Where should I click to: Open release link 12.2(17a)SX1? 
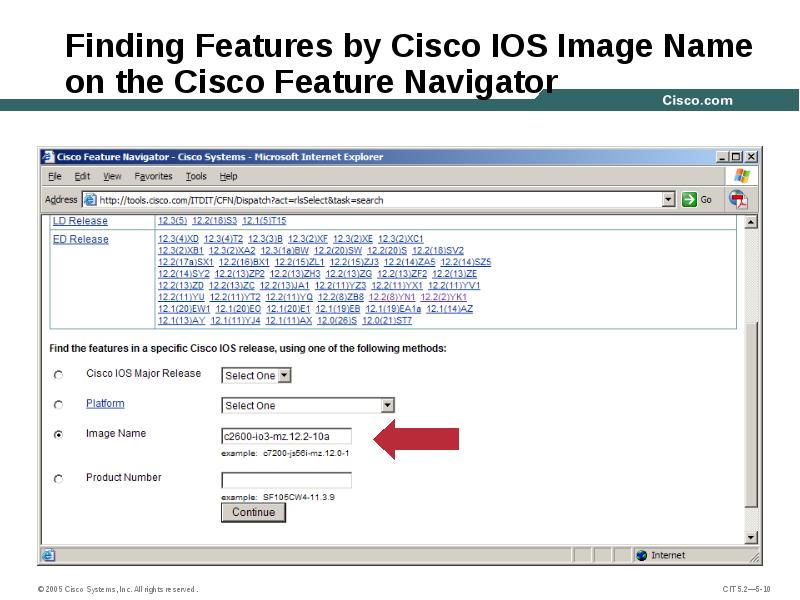click(x=186, y=262)
